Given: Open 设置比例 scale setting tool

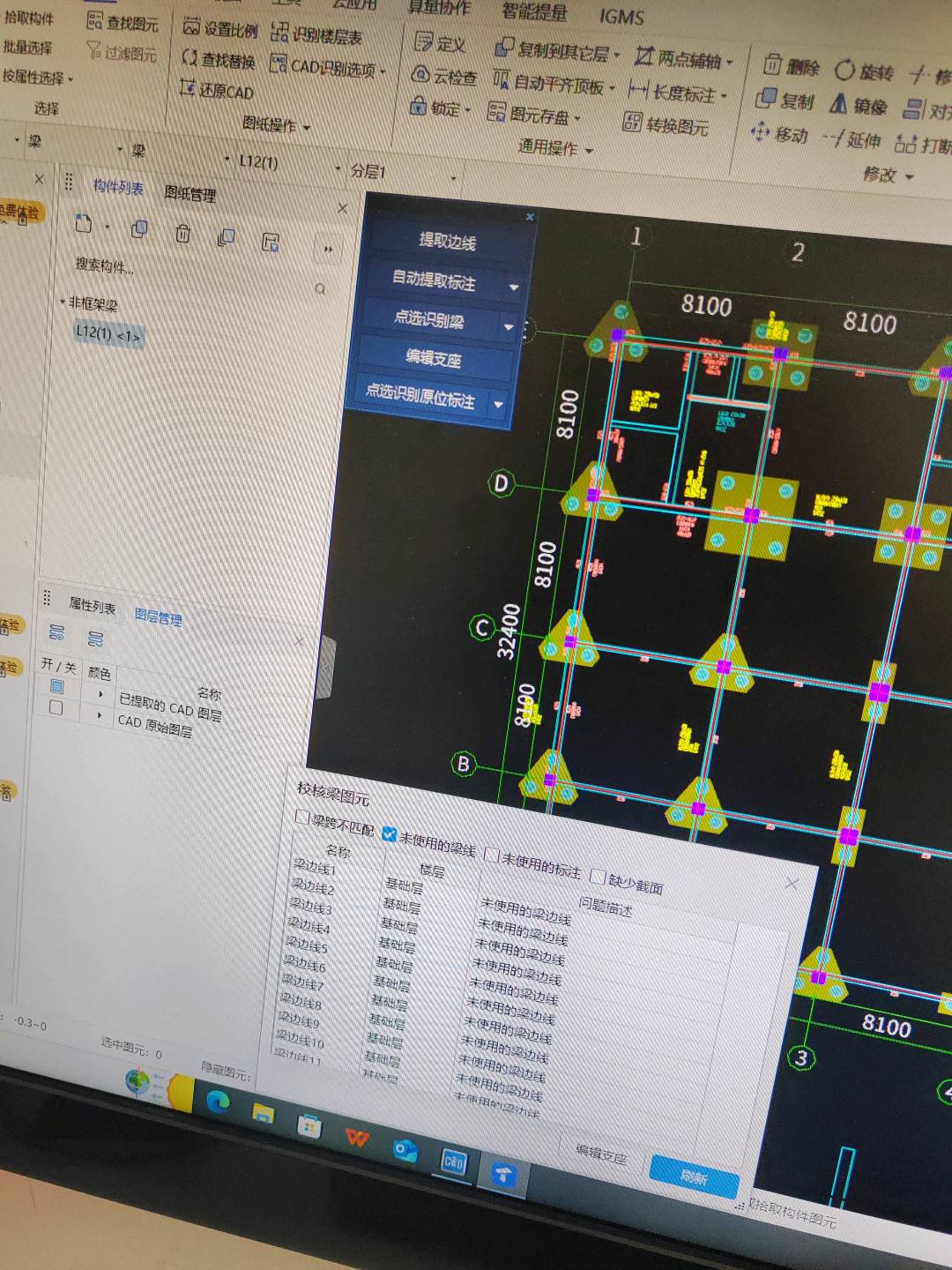Looking at the screenshot, I should pos(220,28).
